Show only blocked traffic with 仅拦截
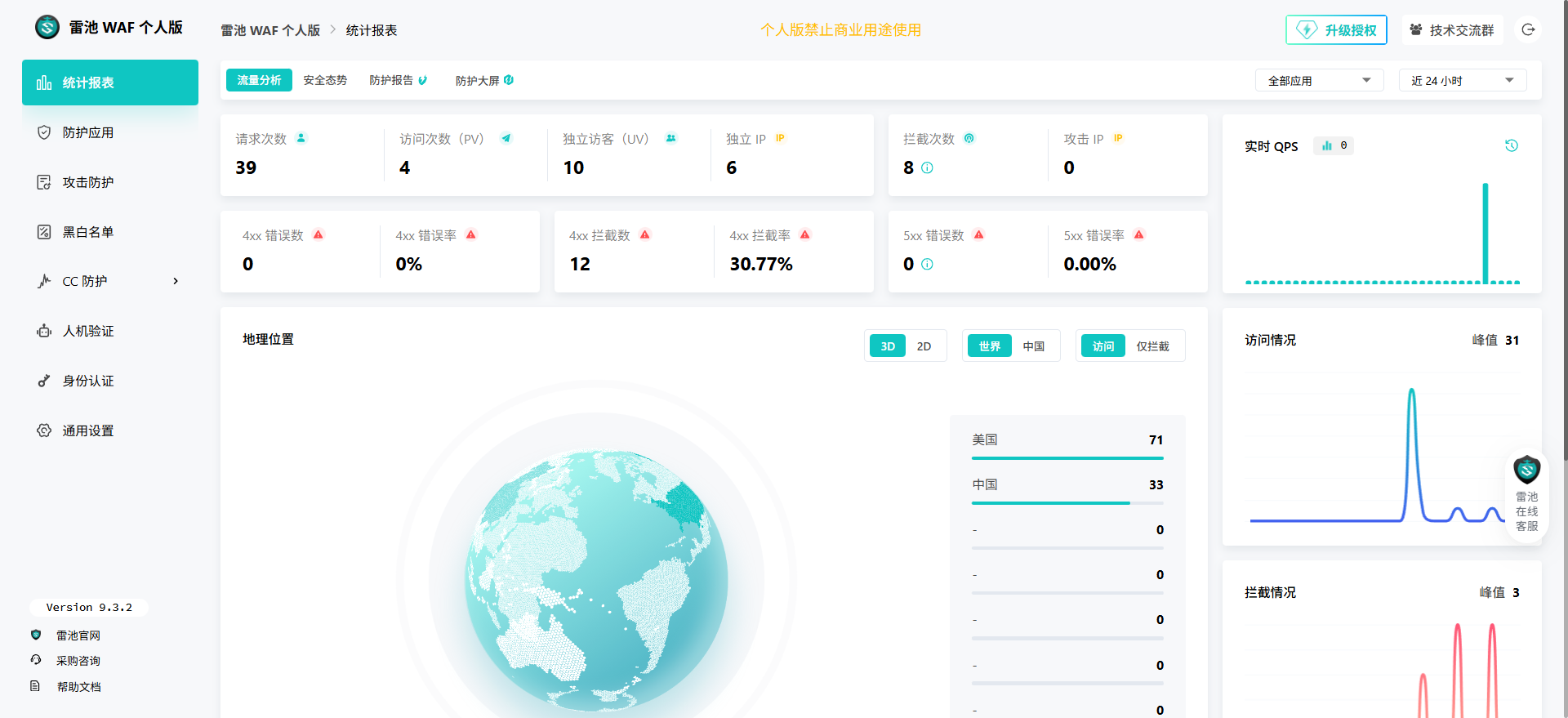The width and height of the screenshot is (1568, 718). click(1152, 346)
